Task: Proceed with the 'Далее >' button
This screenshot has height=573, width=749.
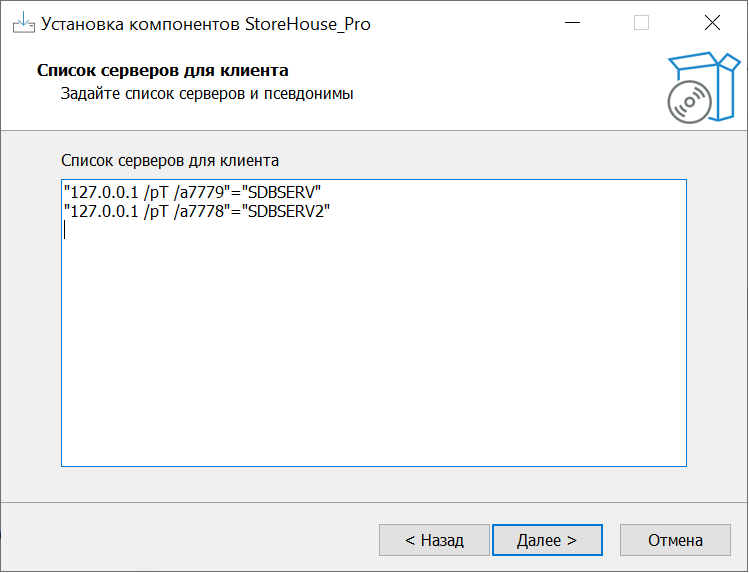Action: point(547,540)
